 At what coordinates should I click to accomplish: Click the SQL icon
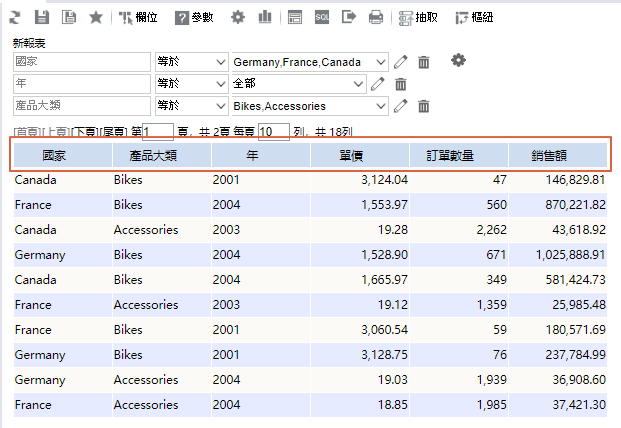[x=322, y=17]
